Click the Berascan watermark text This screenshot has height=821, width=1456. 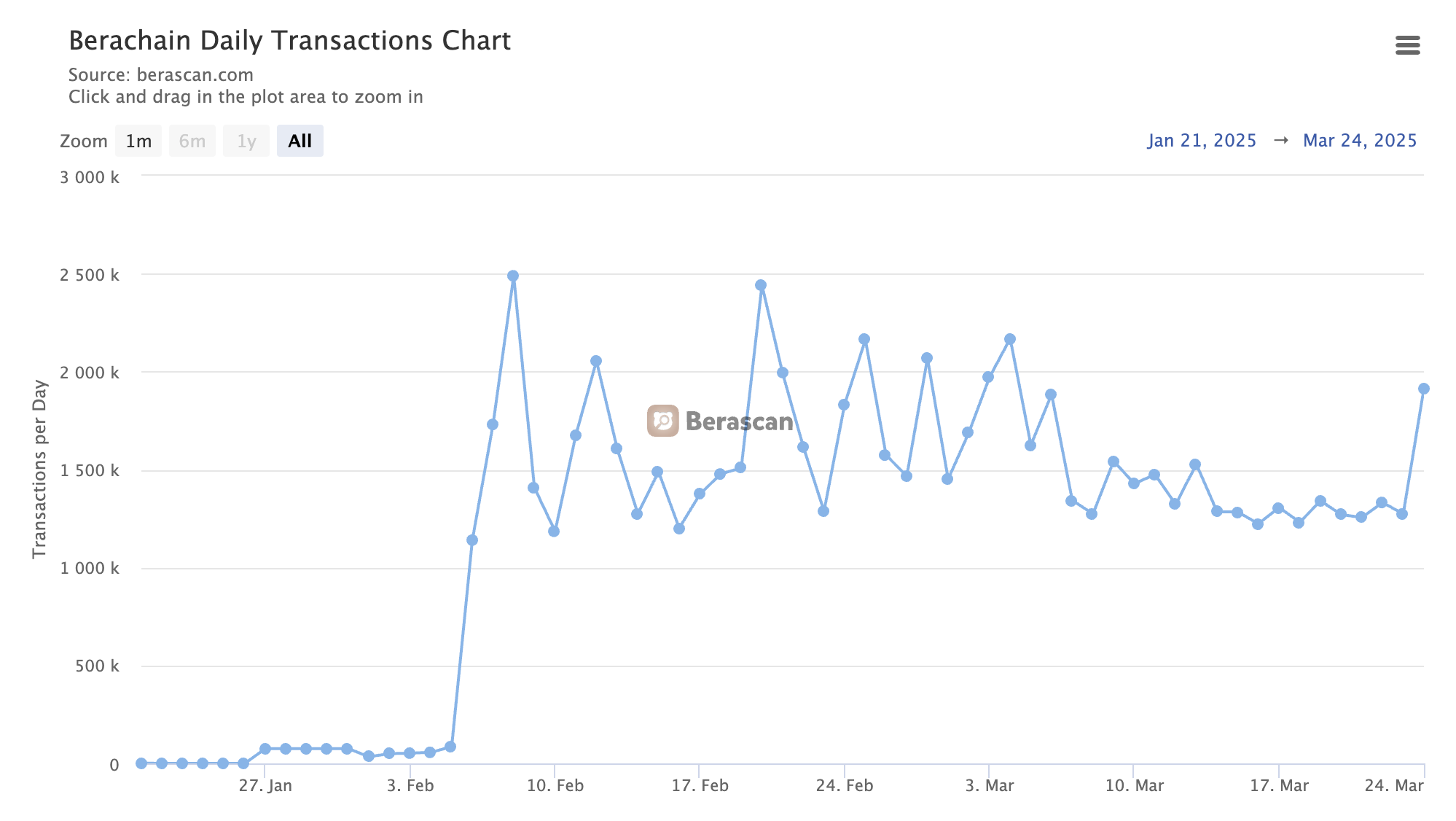(x=739, y=421)
